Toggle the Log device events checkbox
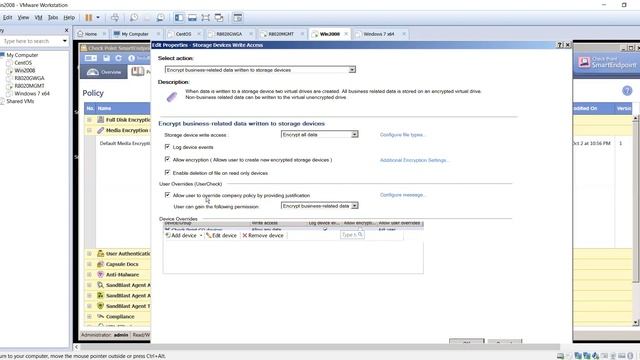Screen dimensions: 640x360 (167, 147)
